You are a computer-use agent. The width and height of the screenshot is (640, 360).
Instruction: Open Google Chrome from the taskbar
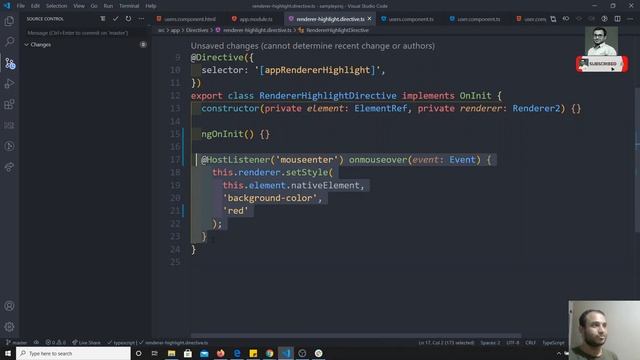point(269,353)
